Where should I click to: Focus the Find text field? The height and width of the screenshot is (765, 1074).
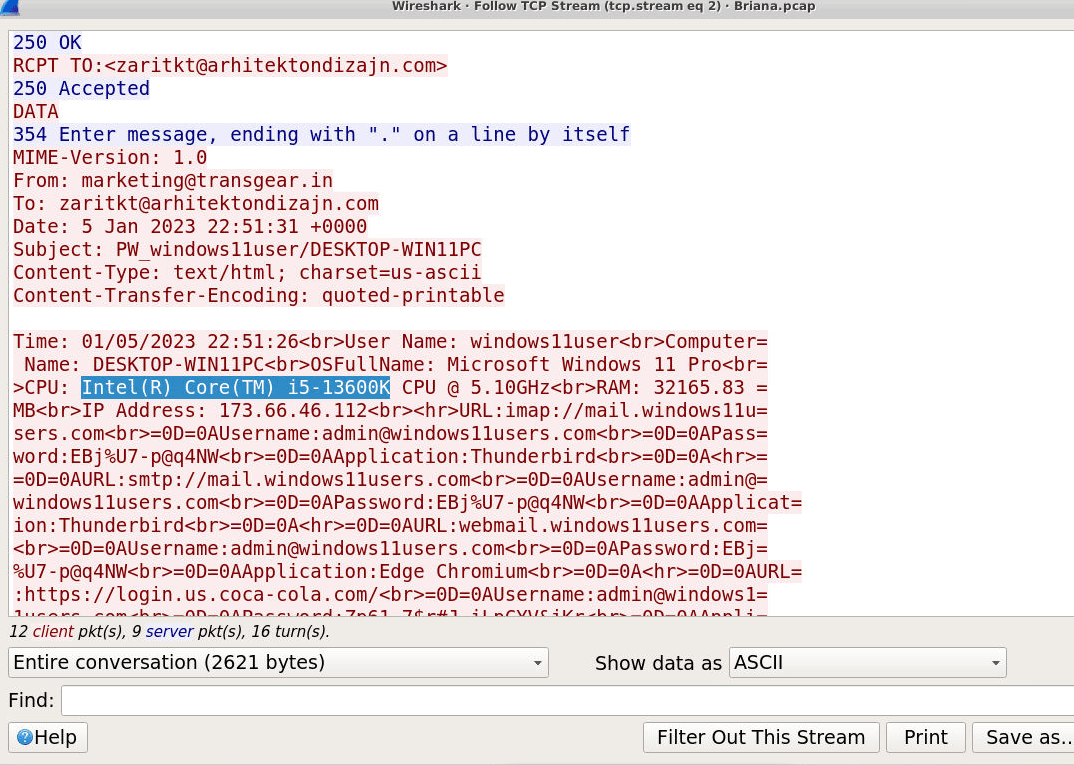click(567, 701)
